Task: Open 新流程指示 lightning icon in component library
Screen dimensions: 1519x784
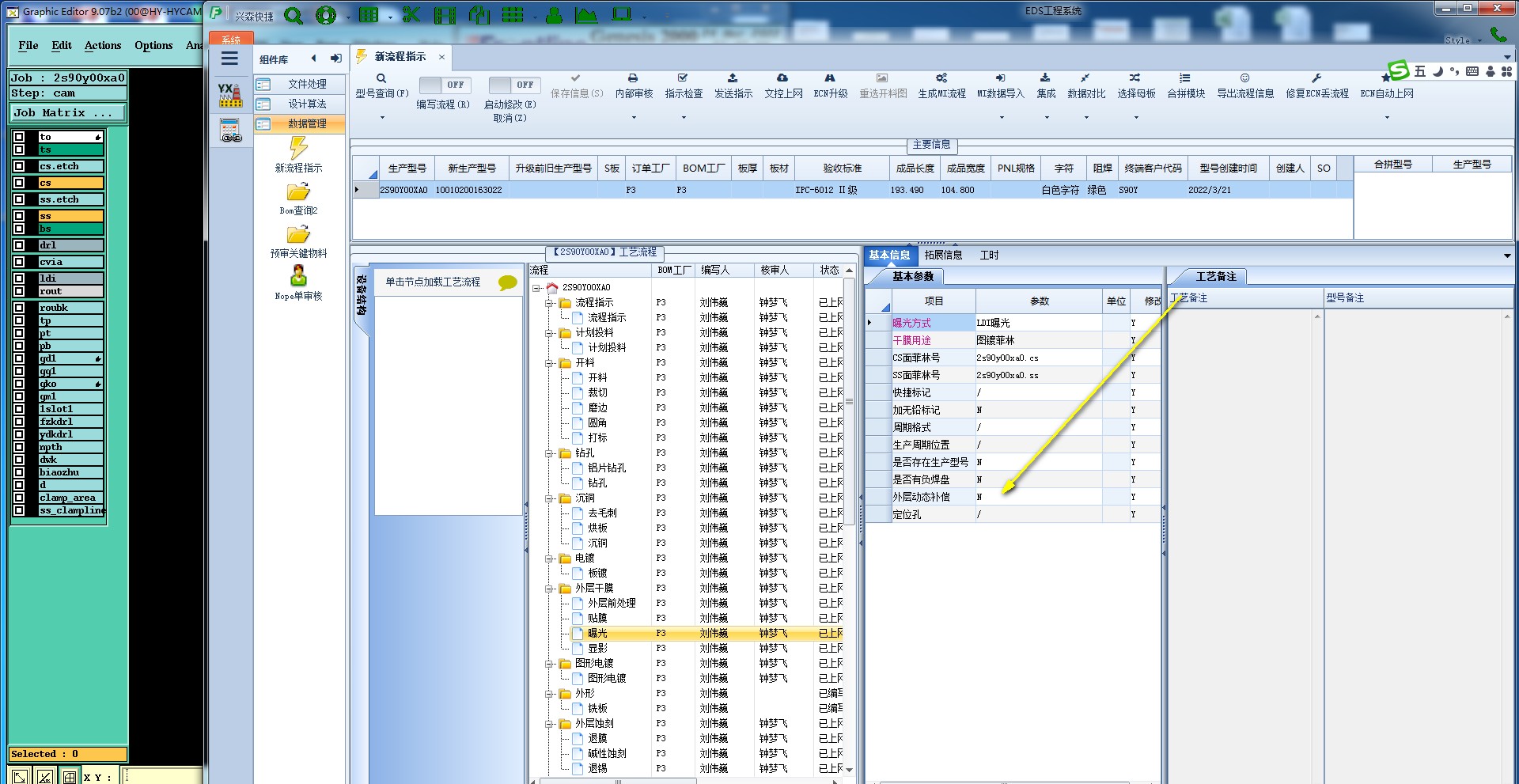Action: 298,148
